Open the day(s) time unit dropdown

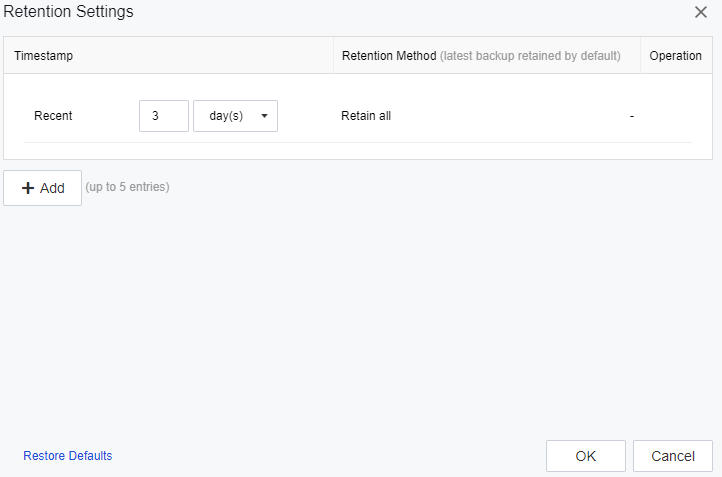click(235, 116)
